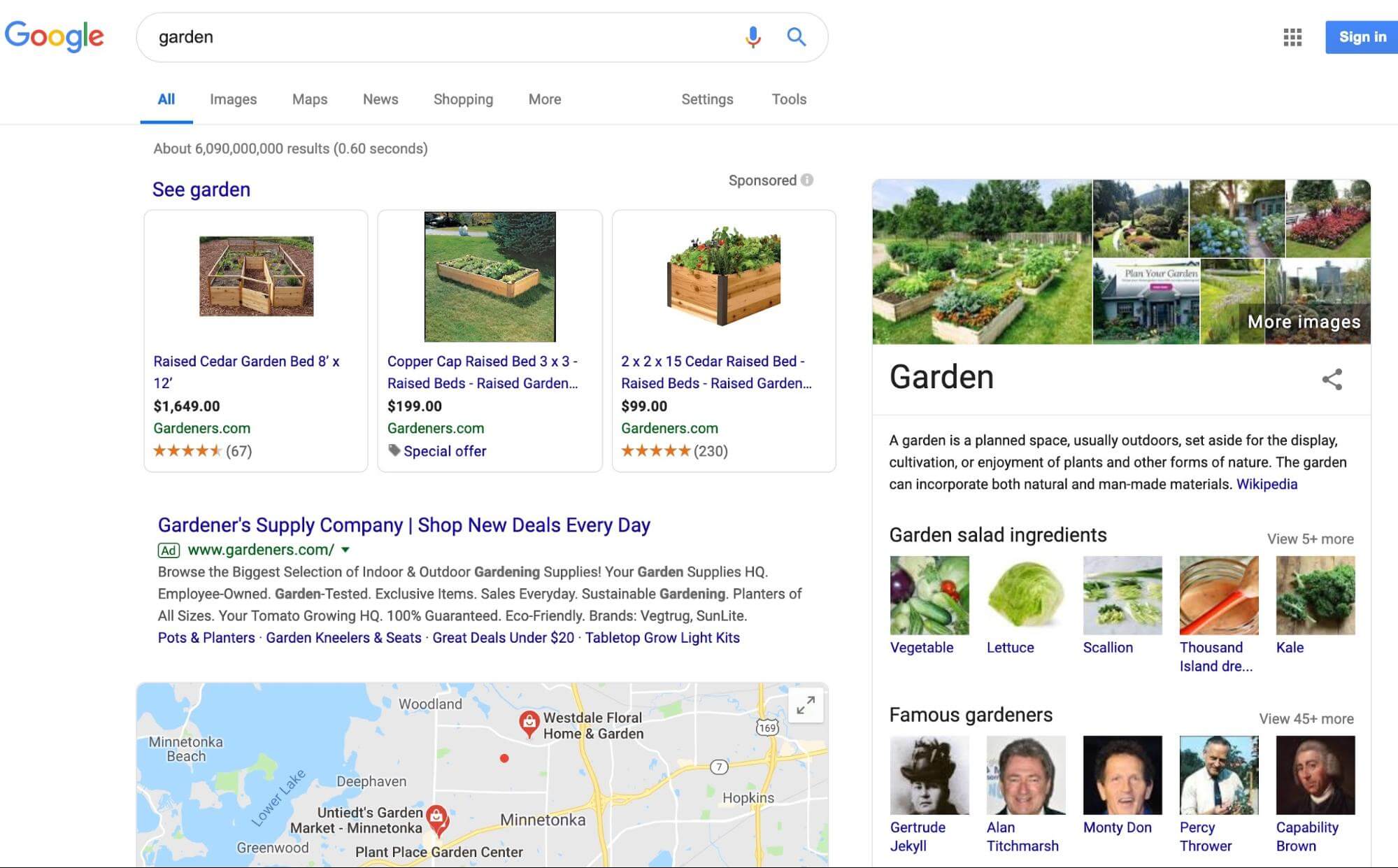Click the Plant Place Garden Center map label

point(438,852)
